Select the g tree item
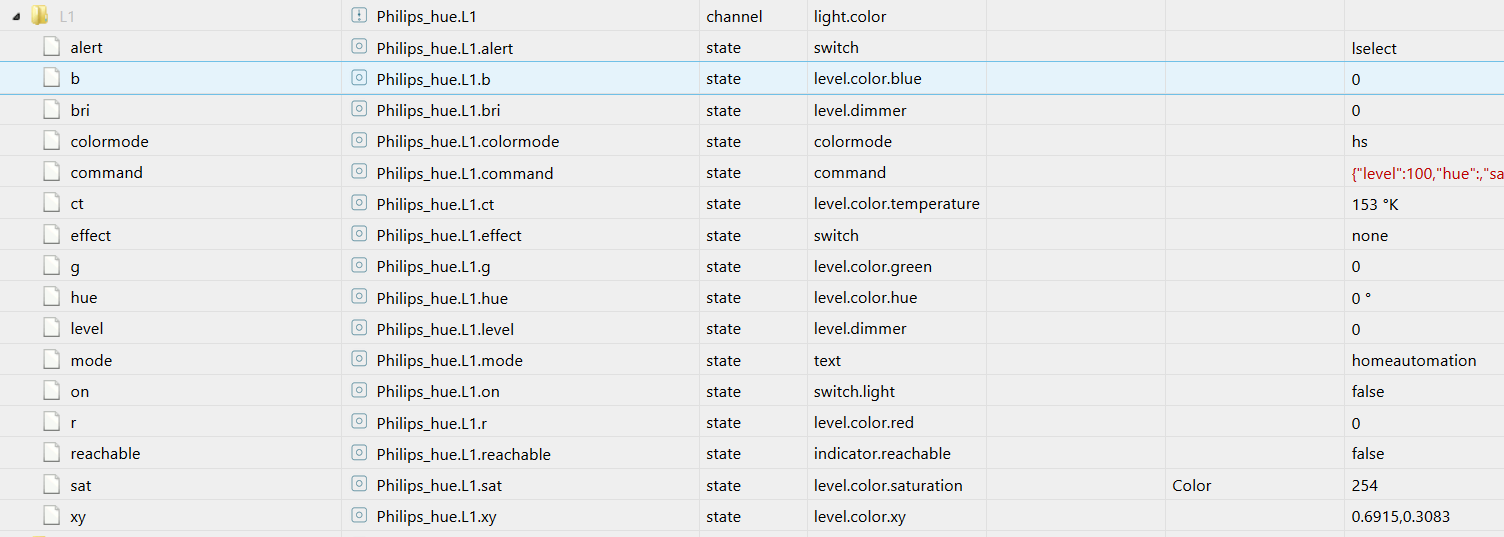Image resolution: width=1504 pixels, height=537 pixels. tap(75, 267)
